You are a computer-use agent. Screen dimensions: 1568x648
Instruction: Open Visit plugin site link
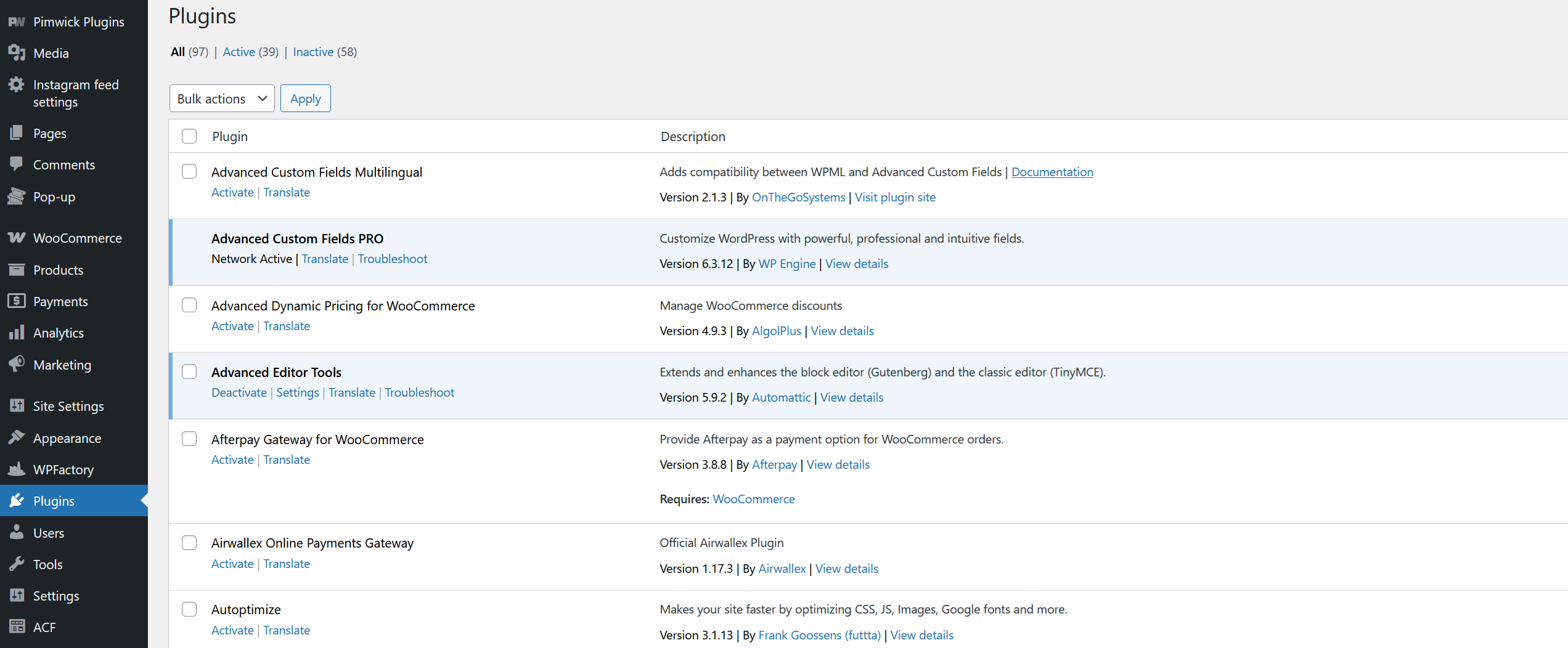click(x=895, y=197)
